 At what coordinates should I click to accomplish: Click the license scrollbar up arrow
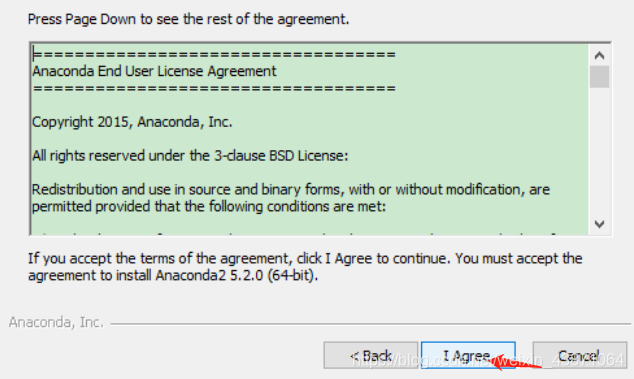(x=599, y=55)
